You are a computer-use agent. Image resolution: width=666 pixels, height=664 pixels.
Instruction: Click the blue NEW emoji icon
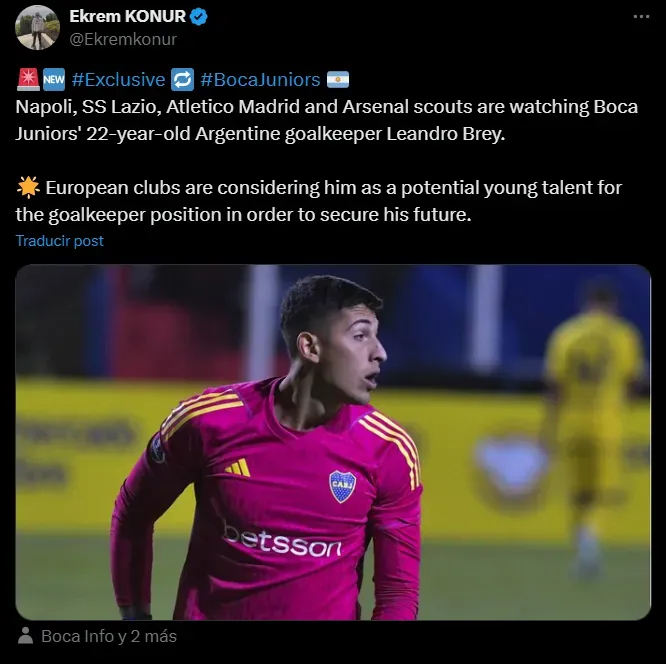tap(54, 79)
